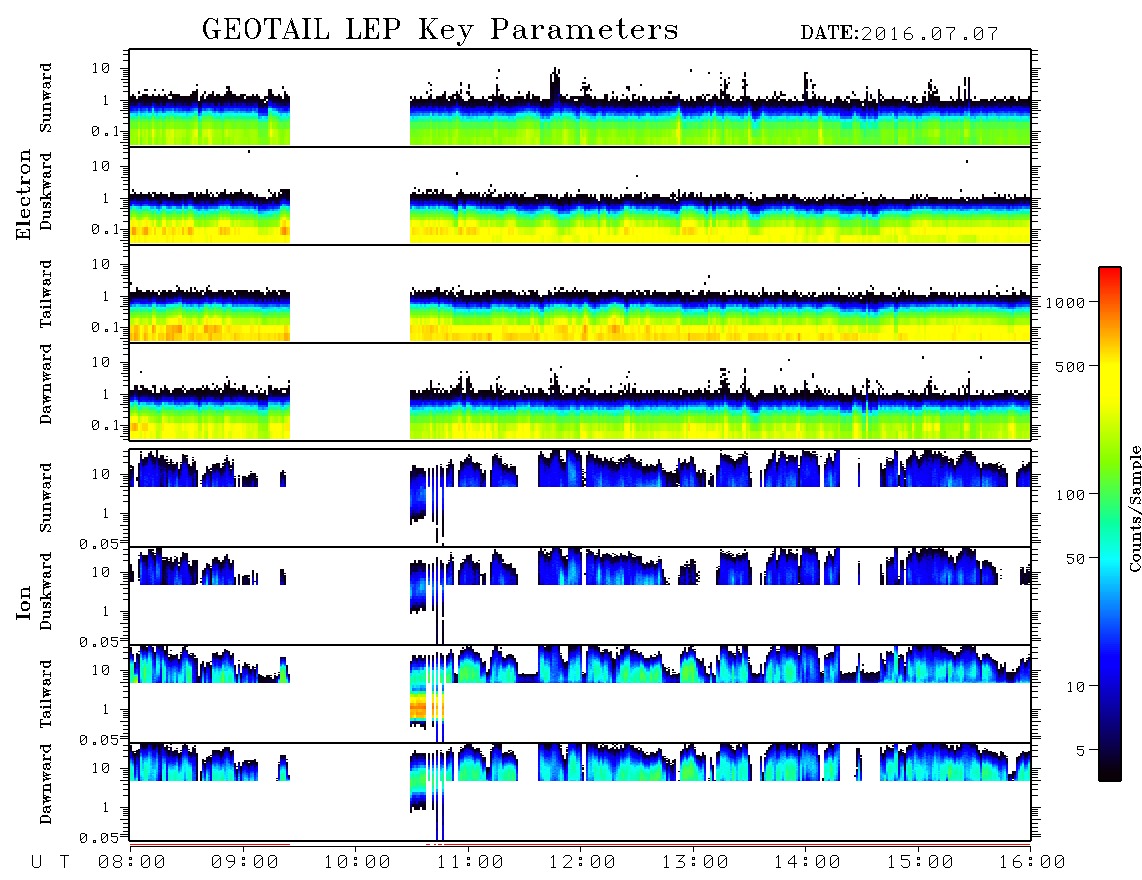Open the Electron Dawnward spectrogram panel
This screenshot has width=1142, height=880.
580,391
